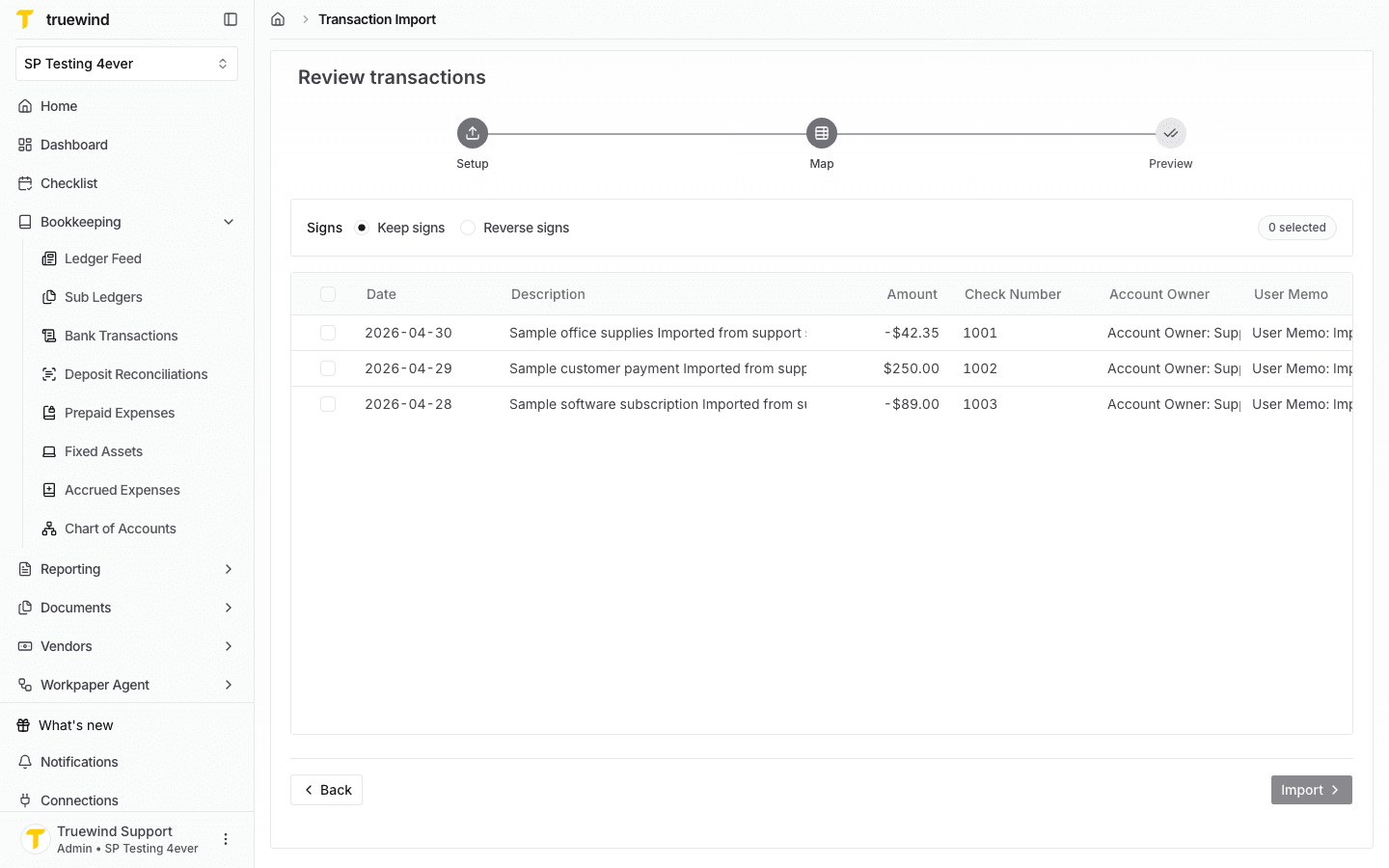Open user options three-dot menu

tap(226, 839)
